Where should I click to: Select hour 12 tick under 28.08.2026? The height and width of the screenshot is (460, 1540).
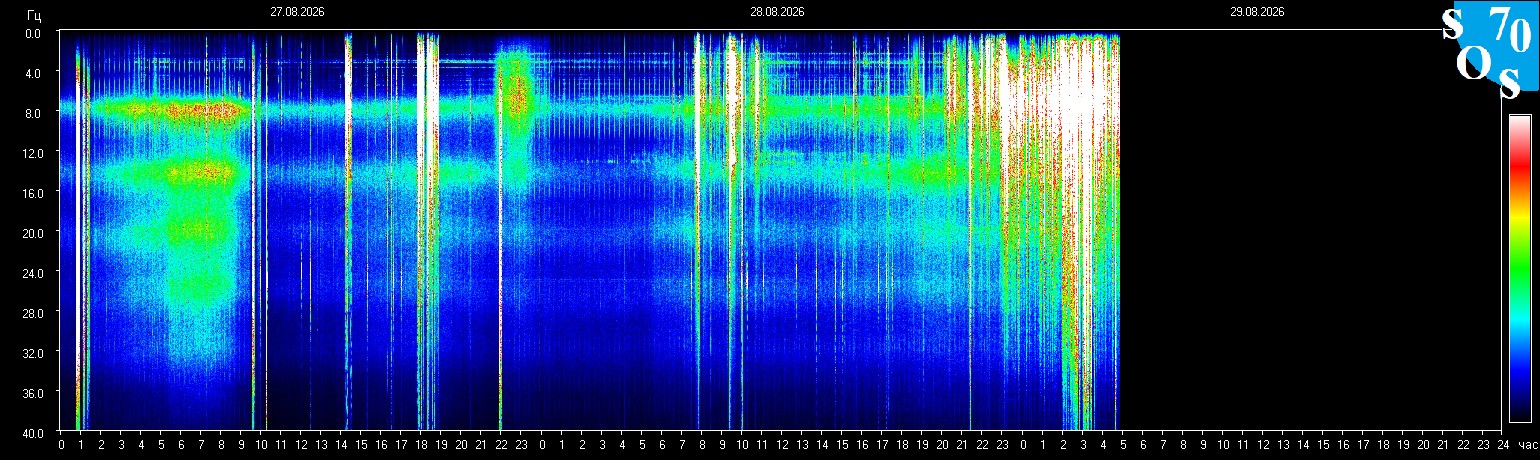point(782,445)
